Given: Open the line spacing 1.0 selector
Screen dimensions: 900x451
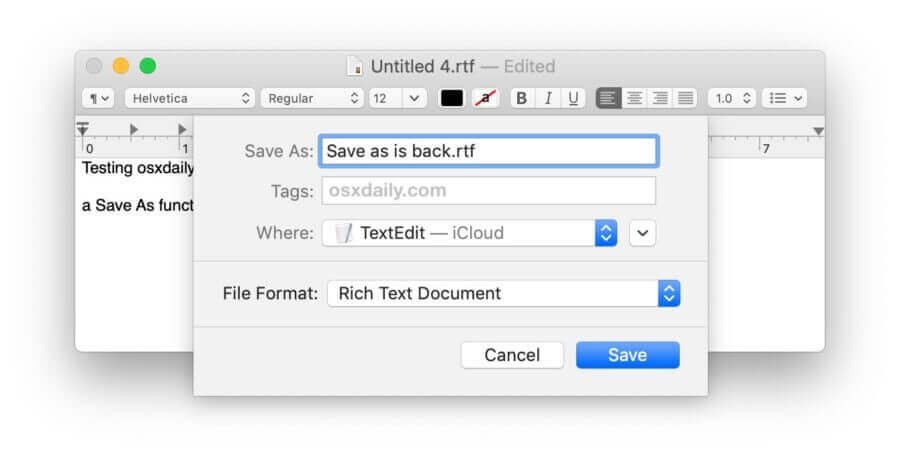Looking at the screenshot, I should (732, 98).
